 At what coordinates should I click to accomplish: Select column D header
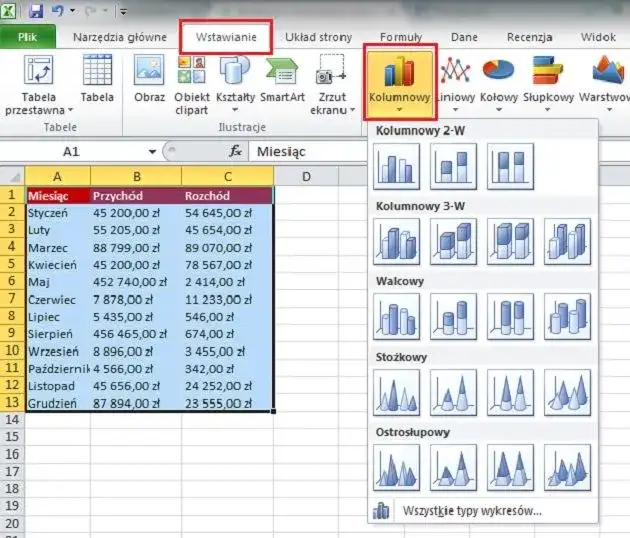point(306,177)
